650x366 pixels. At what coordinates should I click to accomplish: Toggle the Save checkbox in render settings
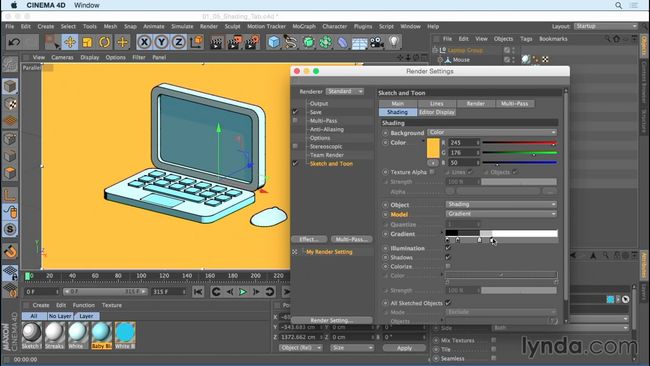[295, 112]
